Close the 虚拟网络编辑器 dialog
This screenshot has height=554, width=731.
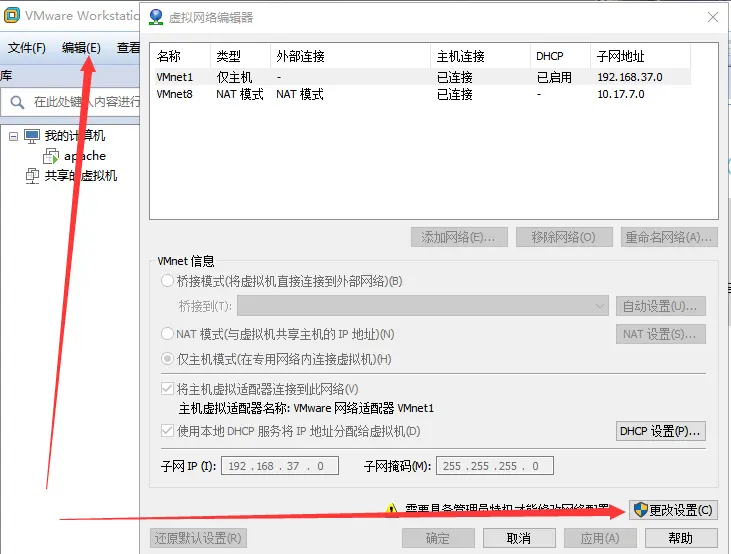tap(713, 17)
